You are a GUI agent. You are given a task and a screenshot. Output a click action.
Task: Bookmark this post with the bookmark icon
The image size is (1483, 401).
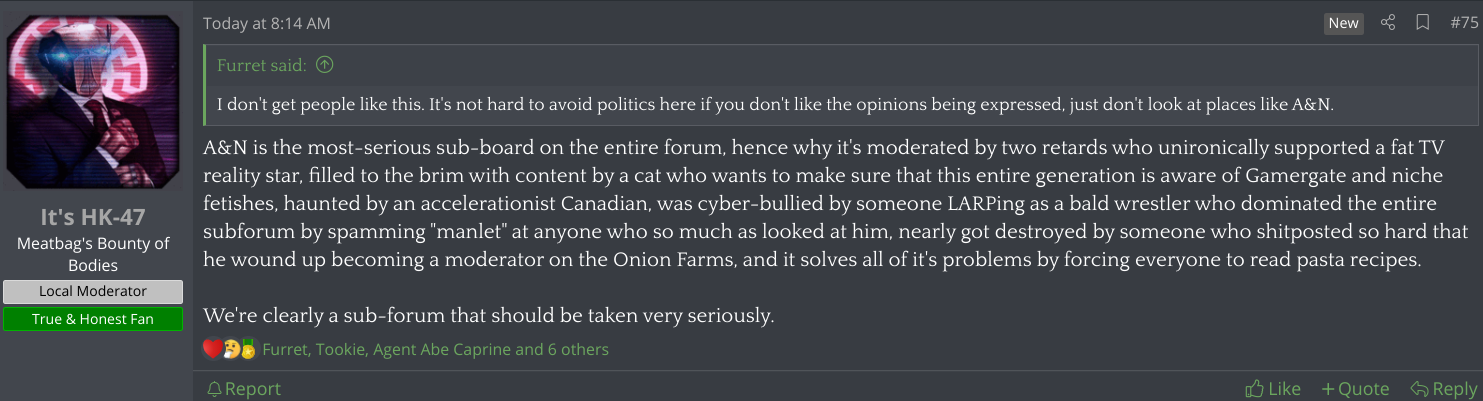pyautogui.click(x=1422, y=23)
